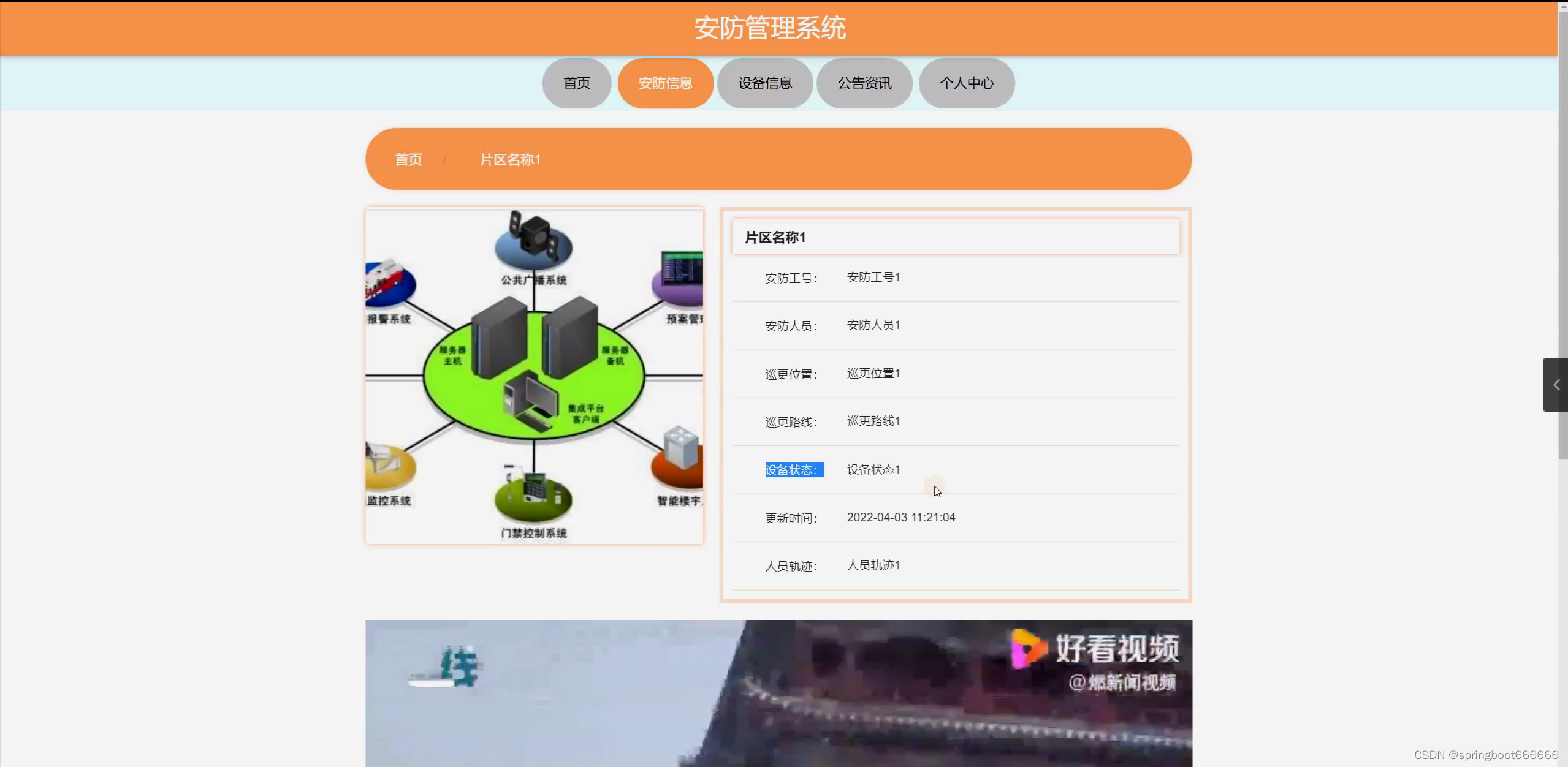
Task: Open the 公告资讯 tab
Action: pyautogui.click(x=864, y=83)
